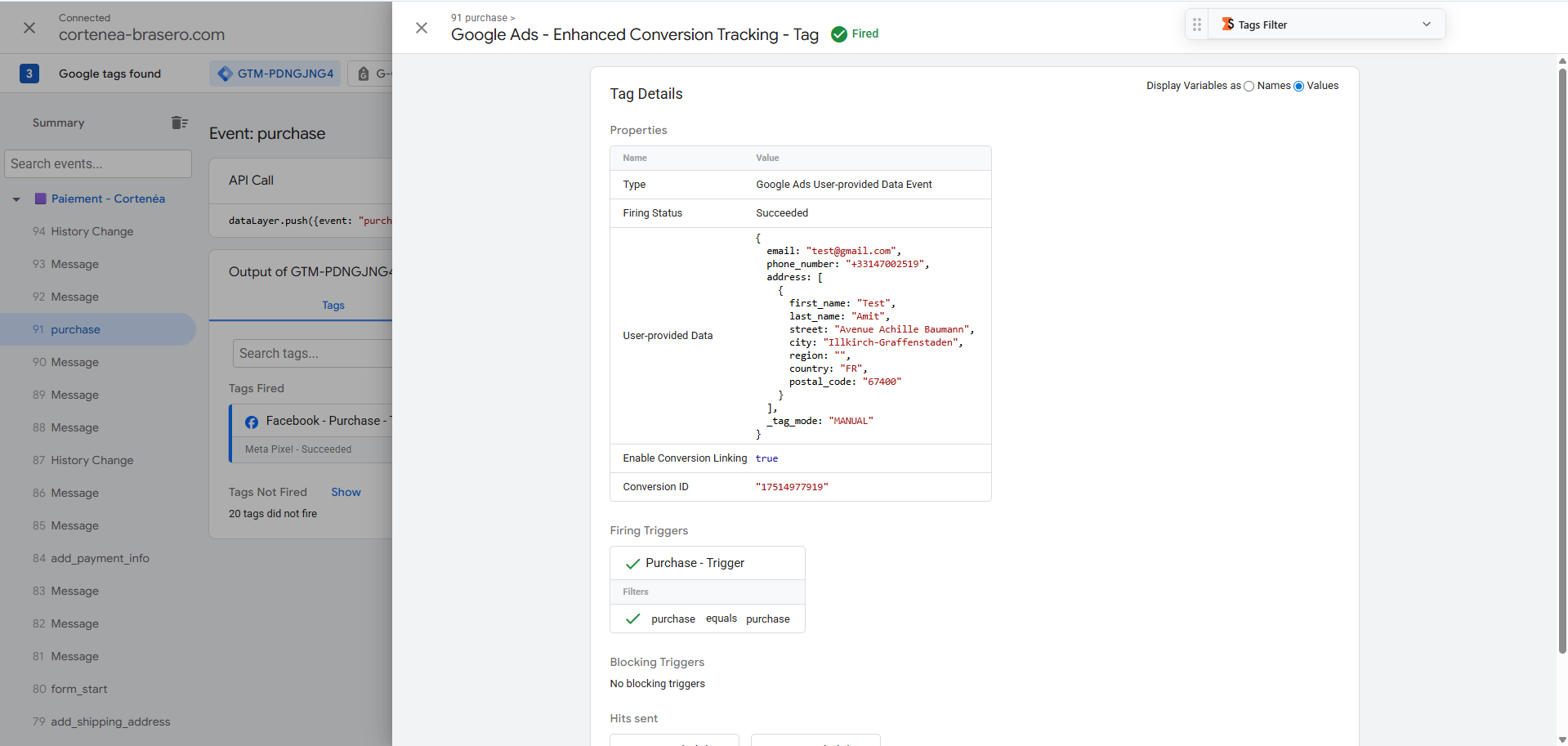
Task: Click the 20 tags did not fire text
Action: [273, 514]
